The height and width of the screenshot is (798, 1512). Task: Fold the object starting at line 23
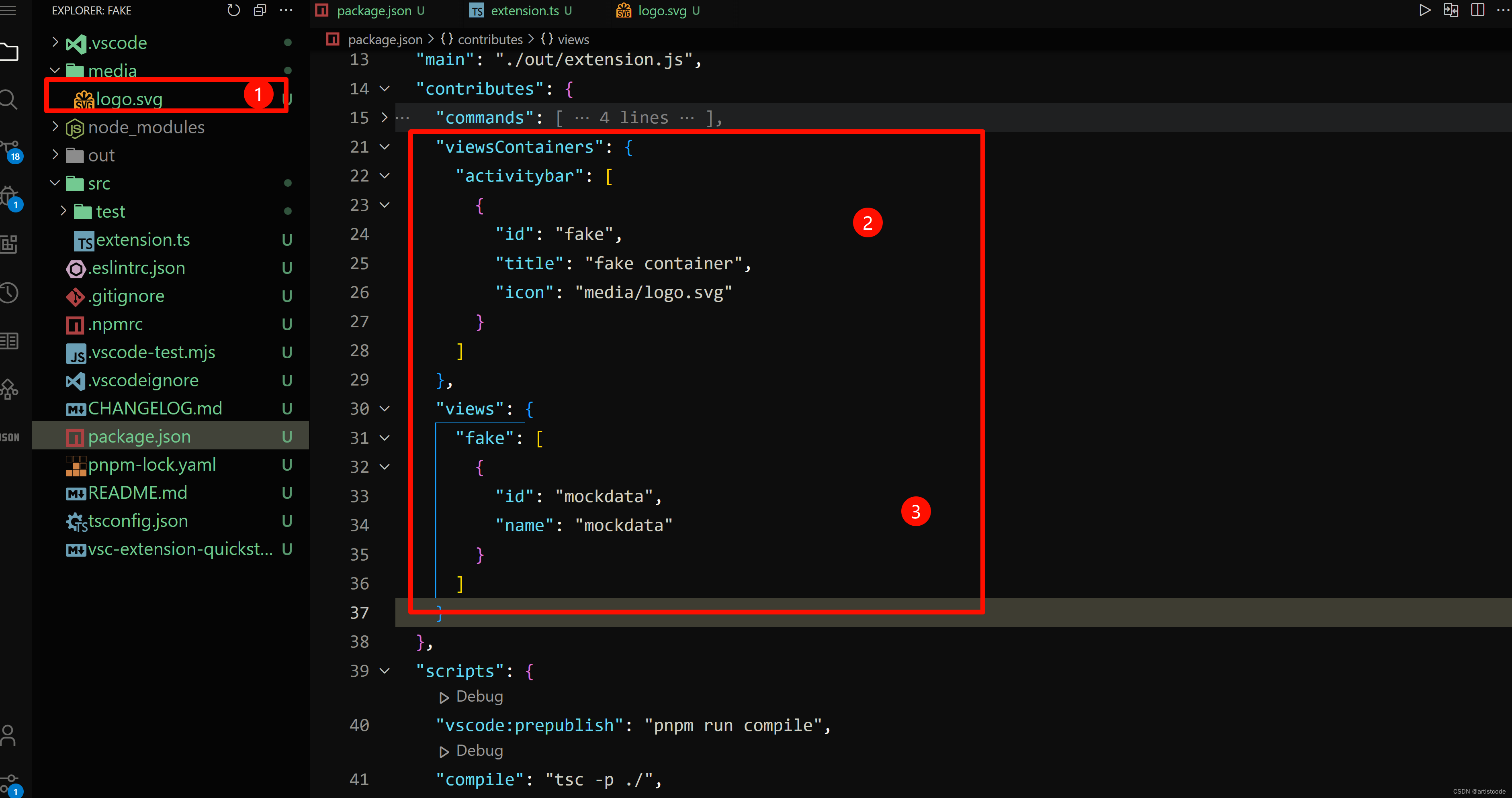click(x=385, y=205)
